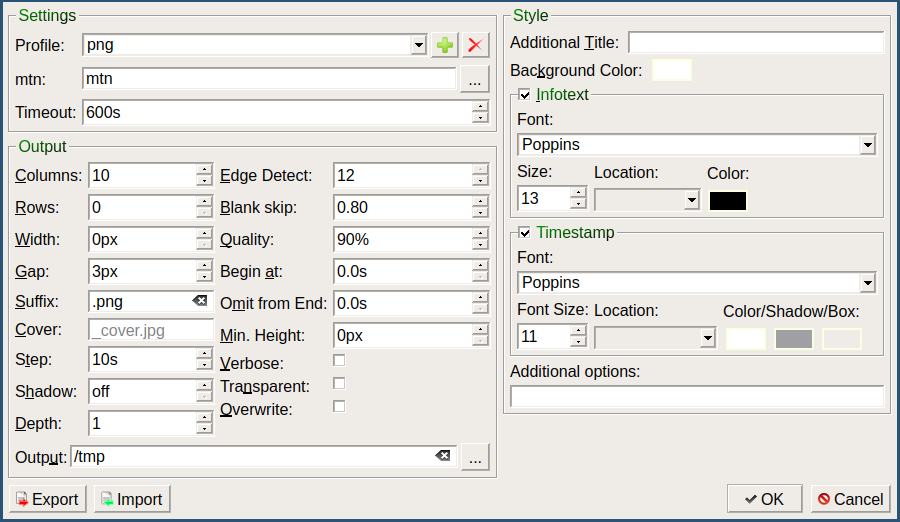Image resolution: width=900 pixels, height=522 pixels.
Task: Clear the Output path using its clear icon
Action: [443, 456]
